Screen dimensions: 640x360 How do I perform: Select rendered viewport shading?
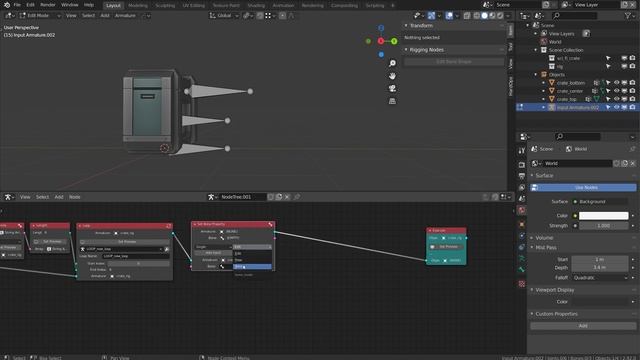pos(500,16)
